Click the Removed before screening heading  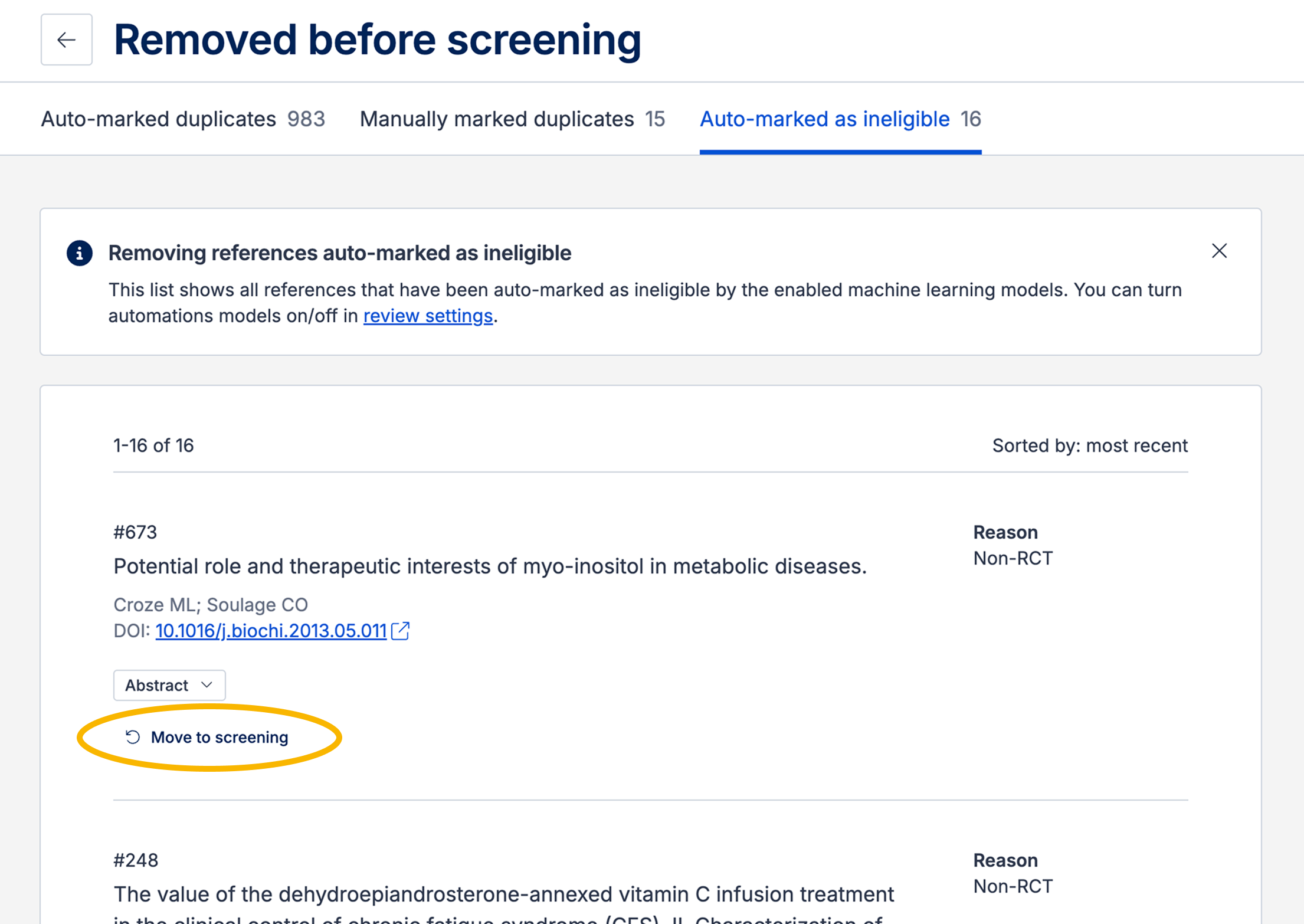(x=378, y=39)
